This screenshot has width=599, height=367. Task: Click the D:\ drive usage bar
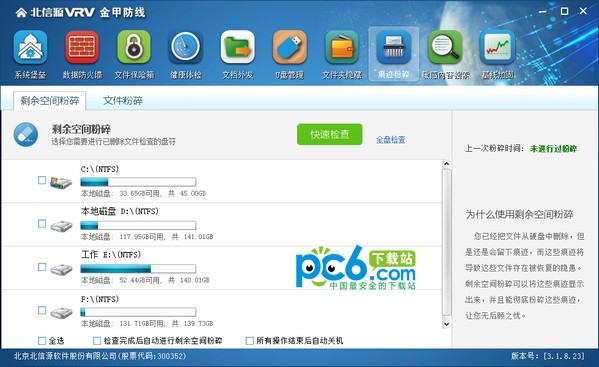138,225
